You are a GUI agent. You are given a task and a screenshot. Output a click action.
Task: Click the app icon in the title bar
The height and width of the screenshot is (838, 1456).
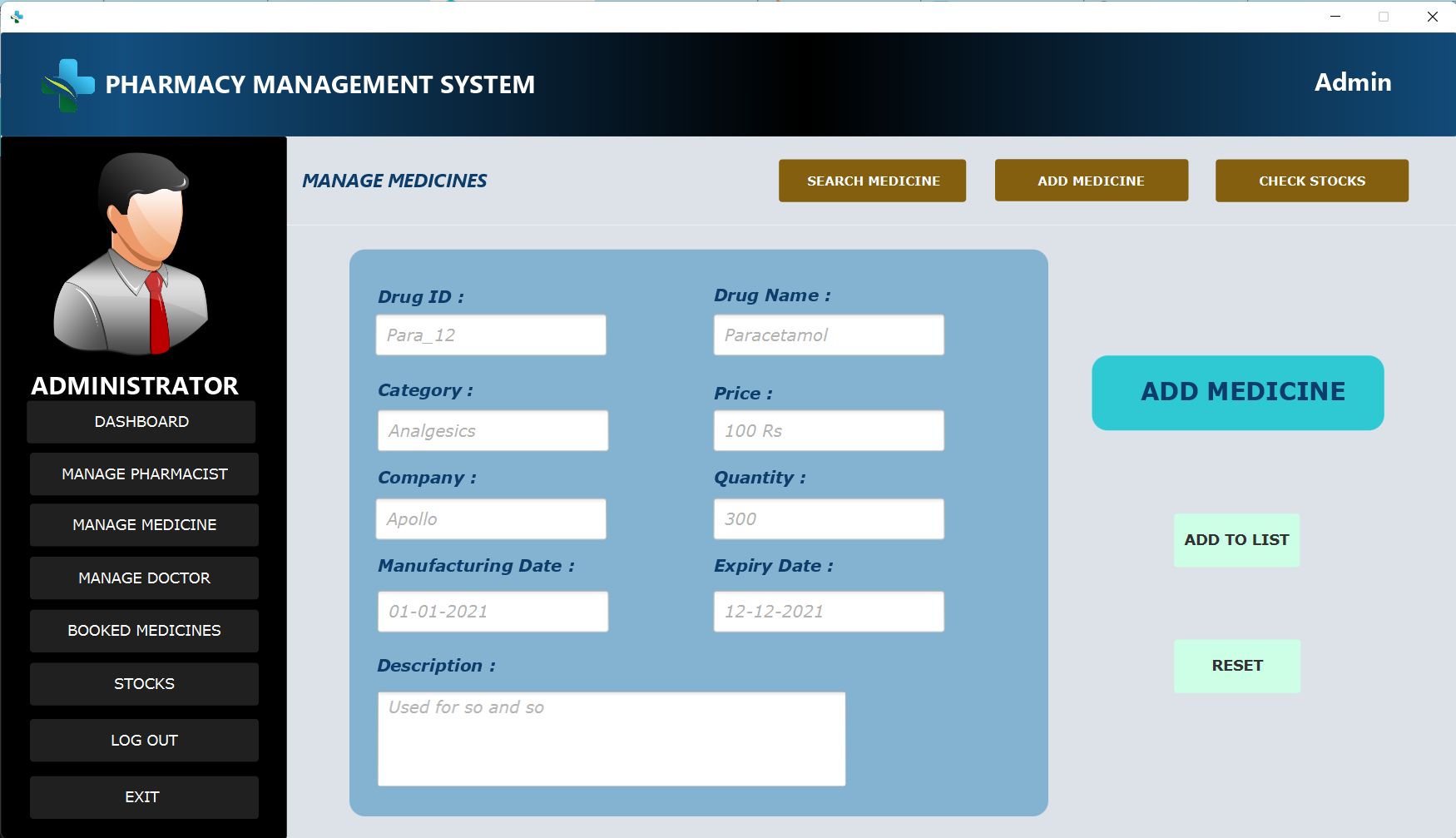click(x=17, y=16)
